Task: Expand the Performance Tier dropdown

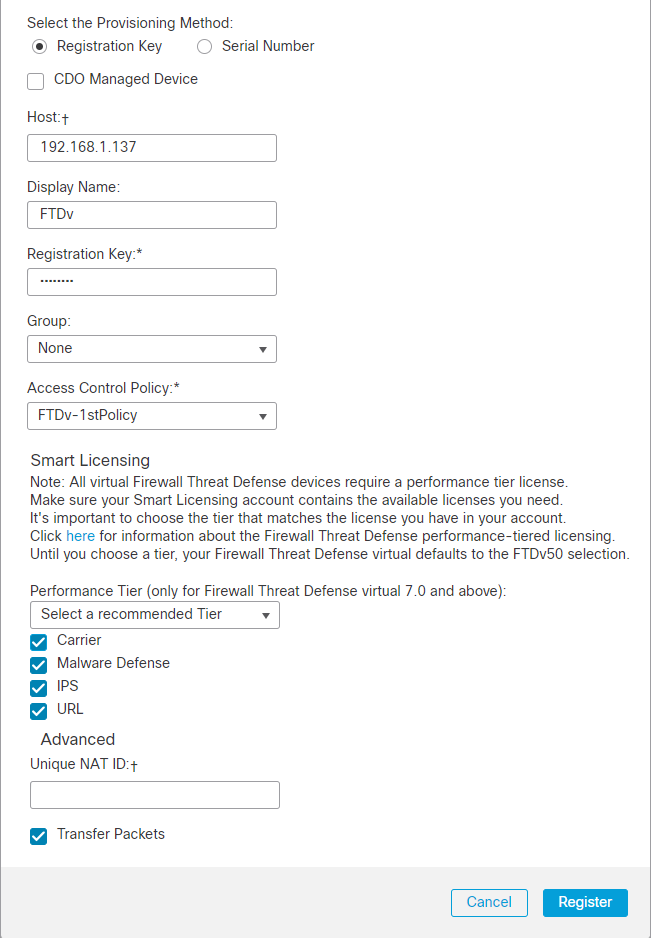Action: (x=154, y=615)
